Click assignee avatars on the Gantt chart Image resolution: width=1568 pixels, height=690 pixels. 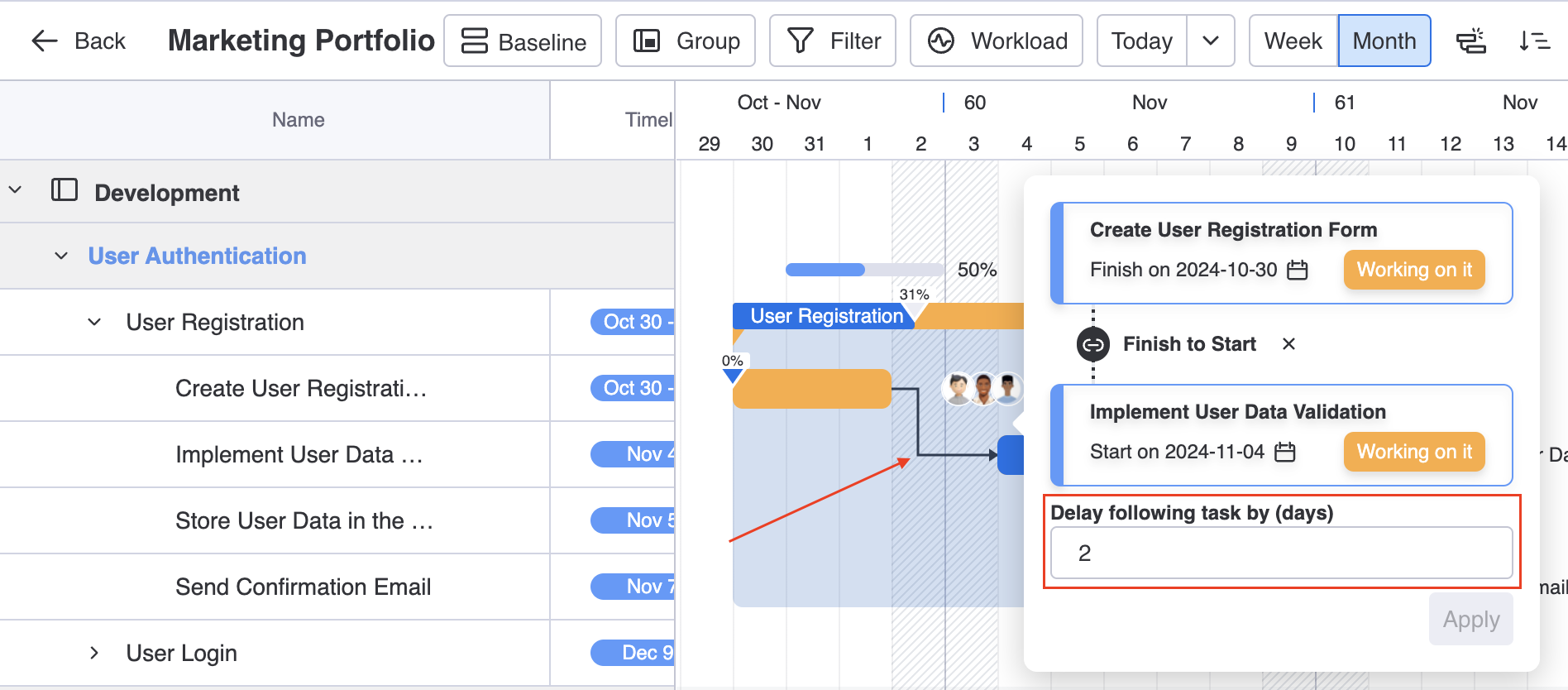pyautogui.click(x=982, y=389)
